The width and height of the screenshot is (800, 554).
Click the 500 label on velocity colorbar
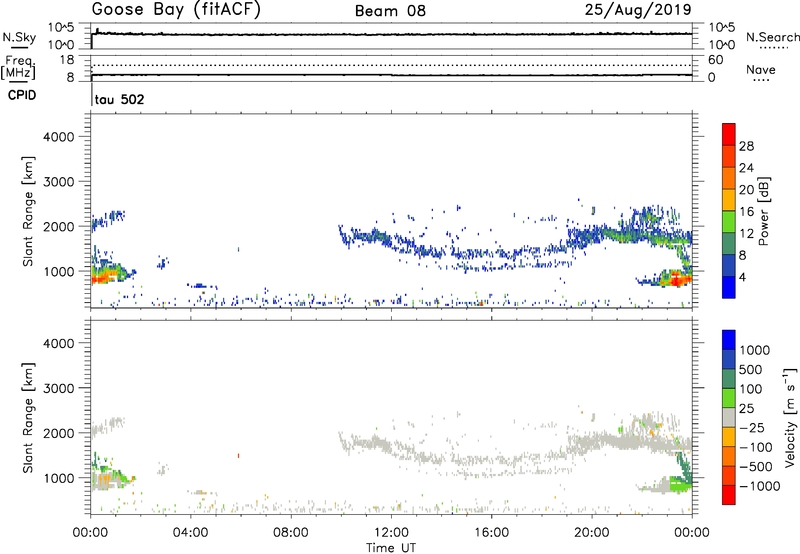point(751,369)
